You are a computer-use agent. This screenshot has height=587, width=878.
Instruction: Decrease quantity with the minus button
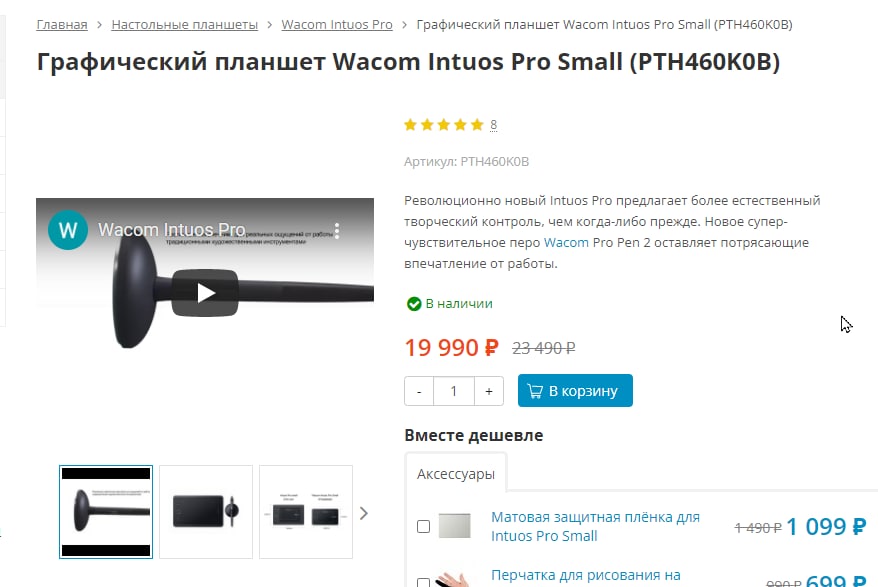pyautogui.click(x=419, y=391)
